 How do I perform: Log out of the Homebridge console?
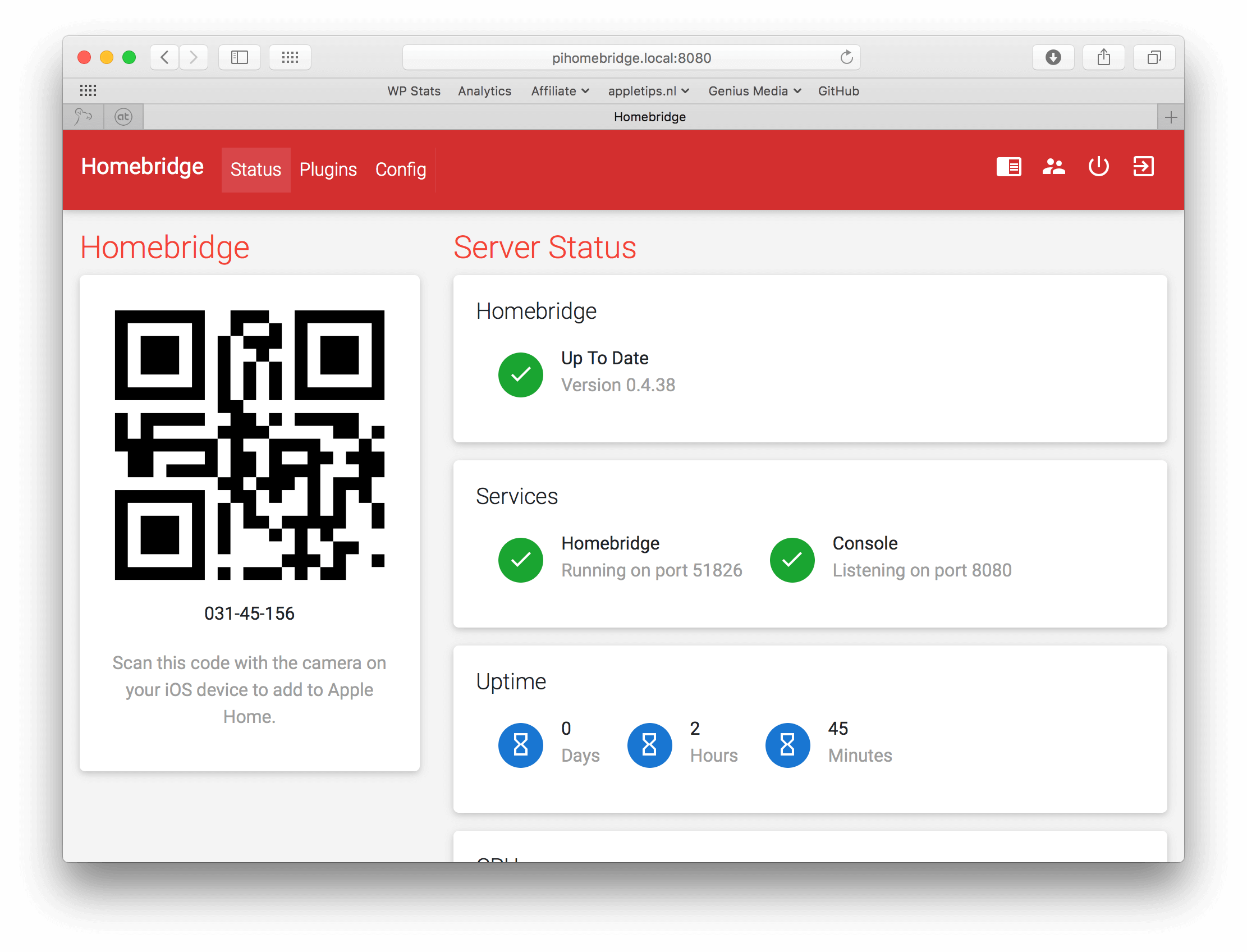click(1143, 167)
